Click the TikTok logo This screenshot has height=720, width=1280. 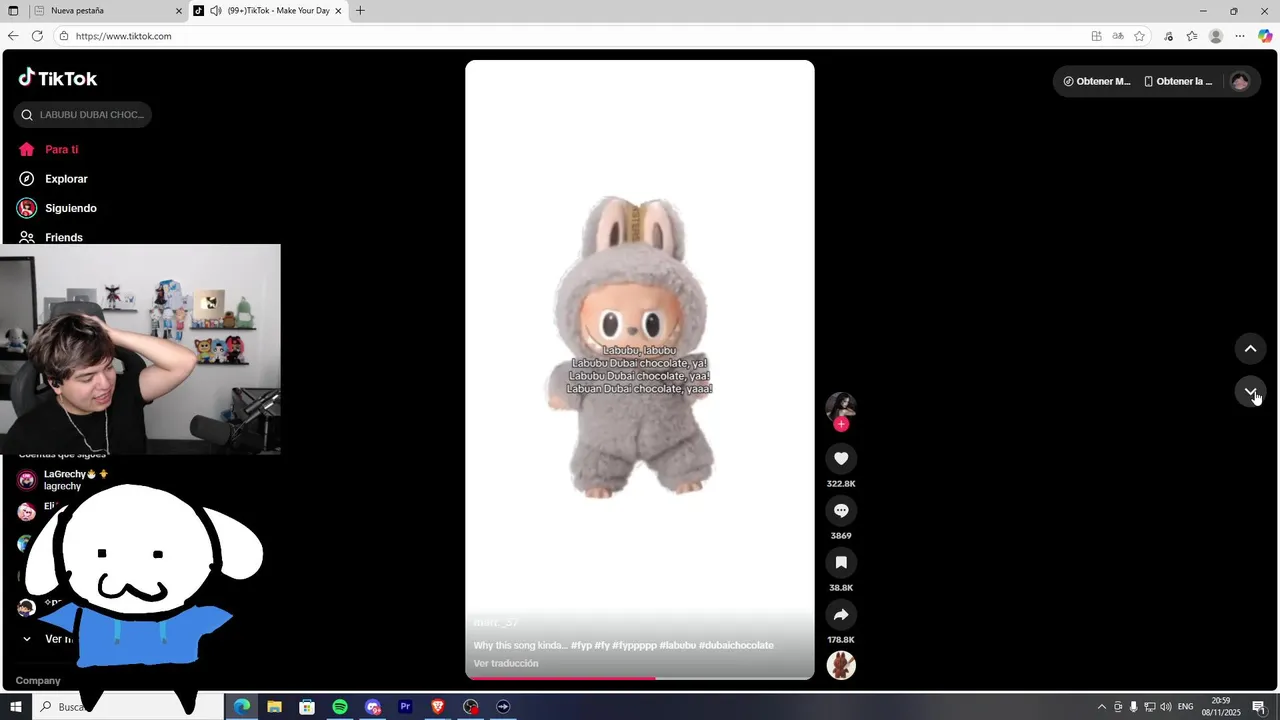point(58,78)
